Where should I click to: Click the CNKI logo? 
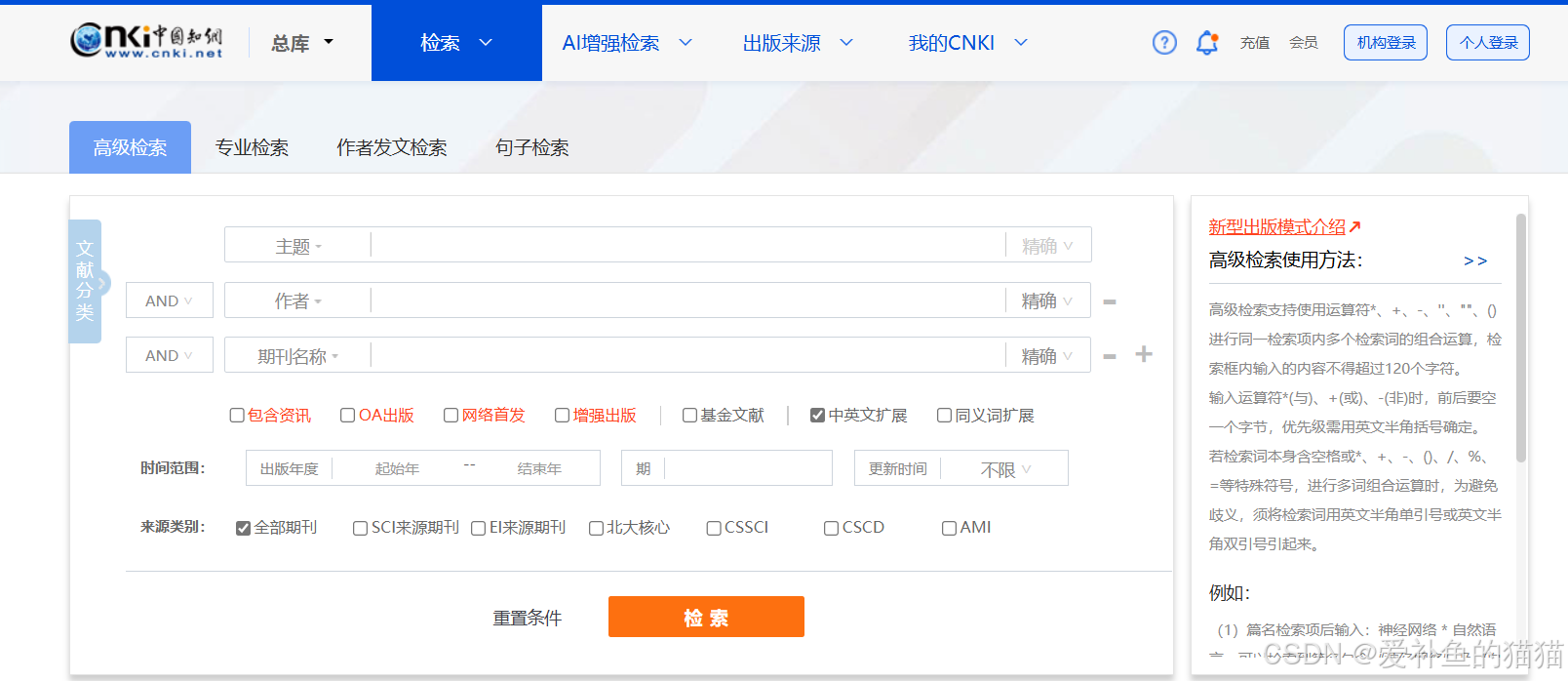(x=146, y=41)
